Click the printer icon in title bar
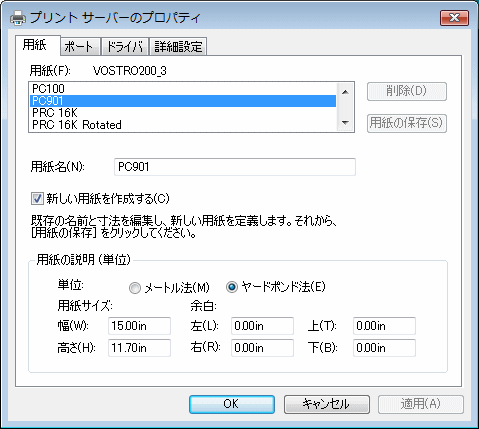Image resolution: width=479 pixels, height=429 pixels. coord(18,17)
